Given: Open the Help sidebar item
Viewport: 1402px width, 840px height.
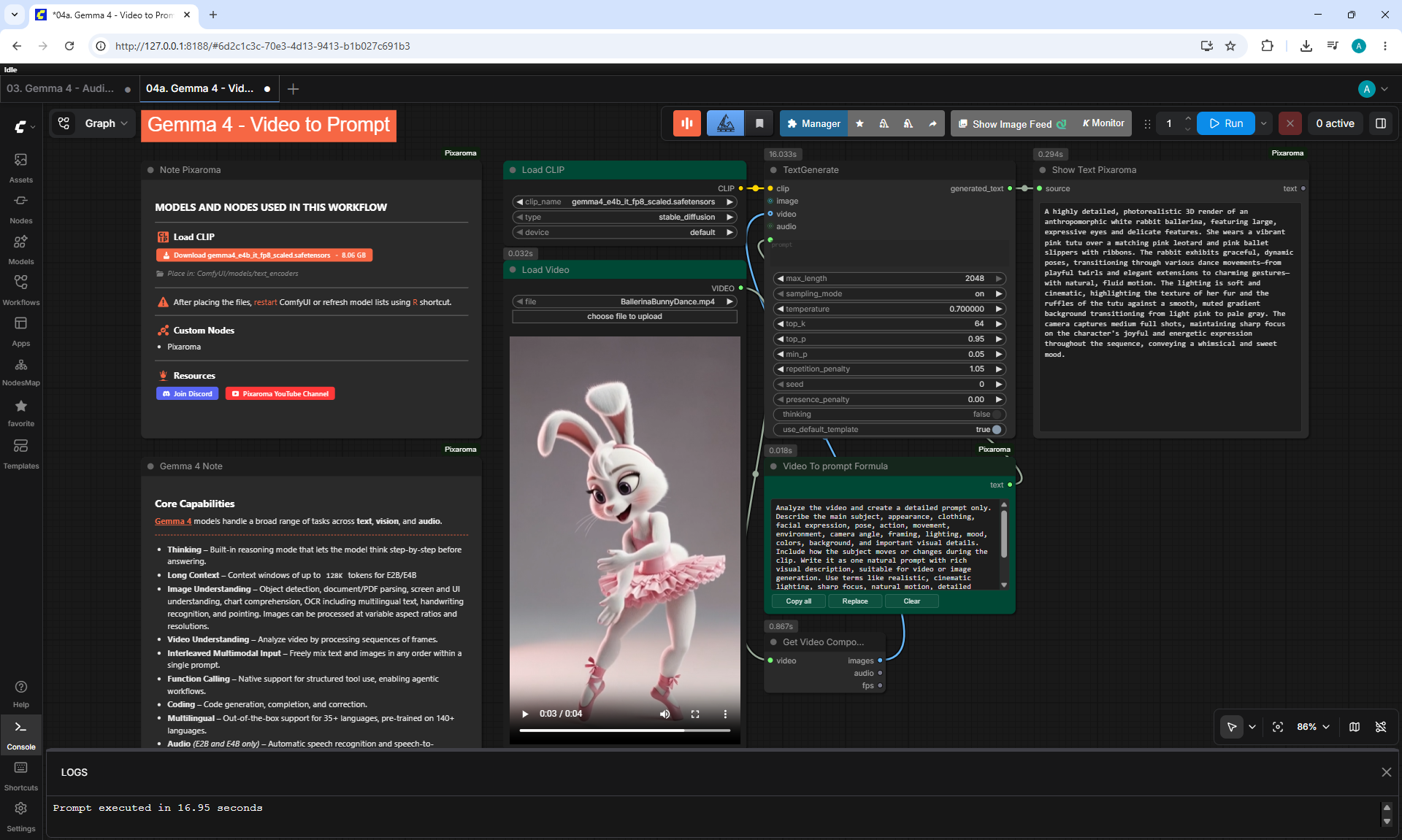Looking at the screenshot, I should point(21,693).
